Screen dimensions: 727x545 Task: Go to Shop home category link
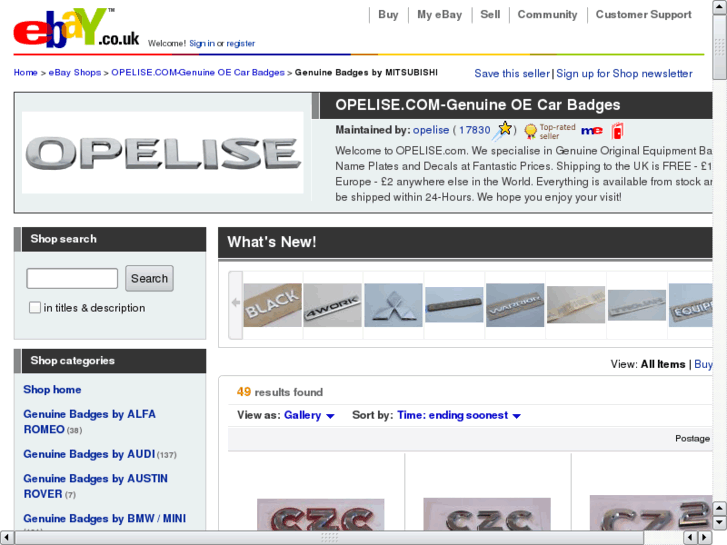click(52, 390)
